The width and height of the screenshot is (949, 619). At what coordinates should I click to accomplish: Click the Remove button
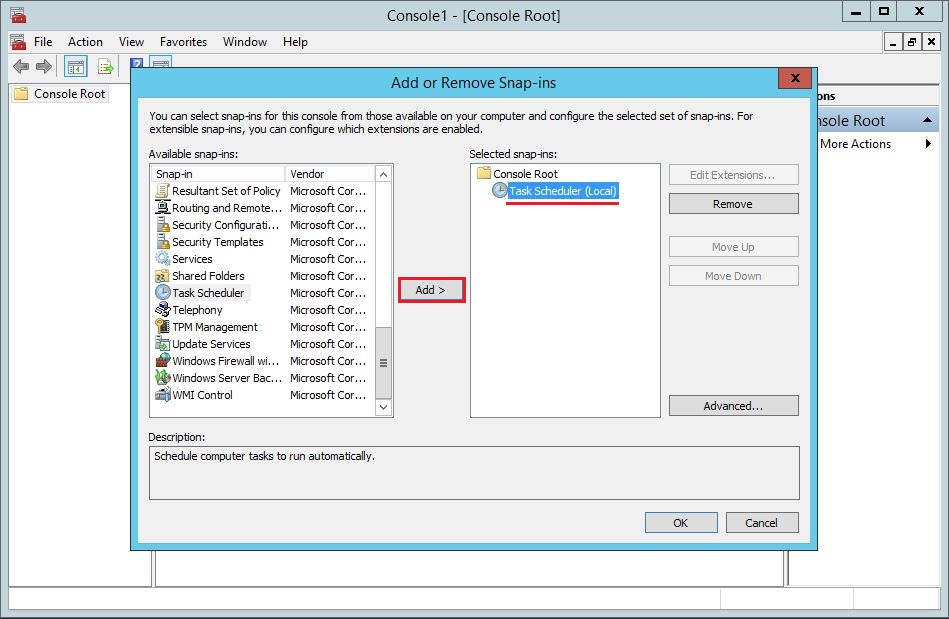733,204
